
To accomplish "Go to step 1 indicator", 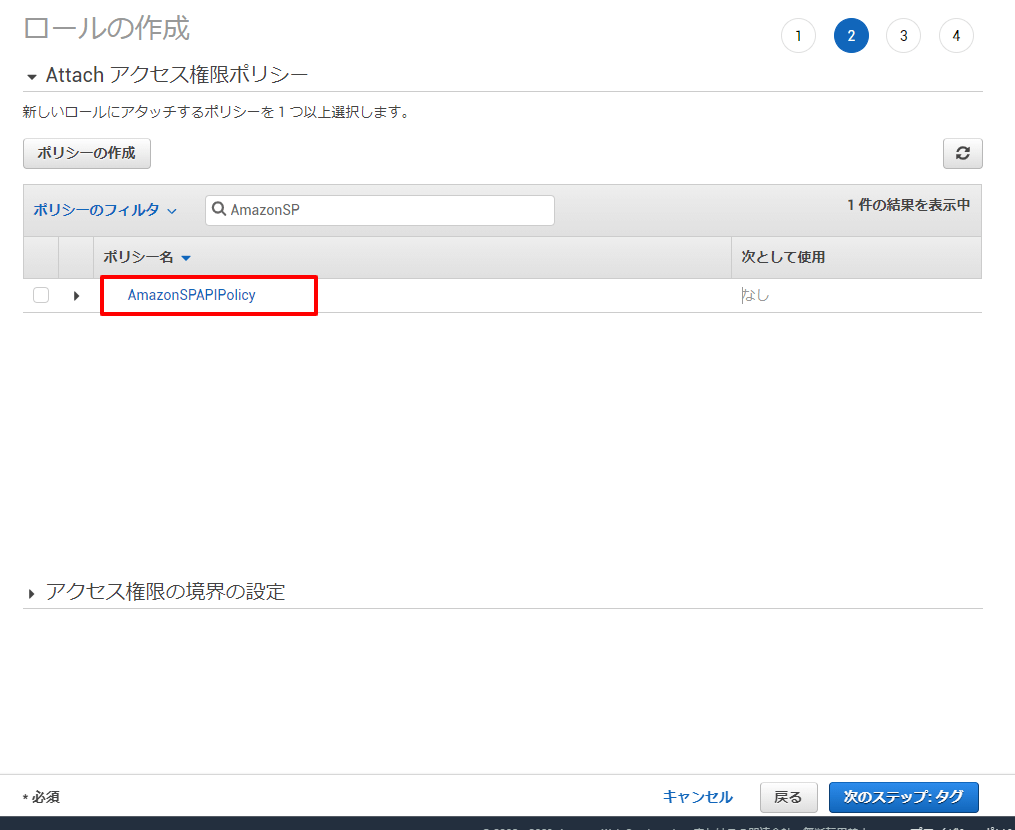I will (x=798, y=36).
